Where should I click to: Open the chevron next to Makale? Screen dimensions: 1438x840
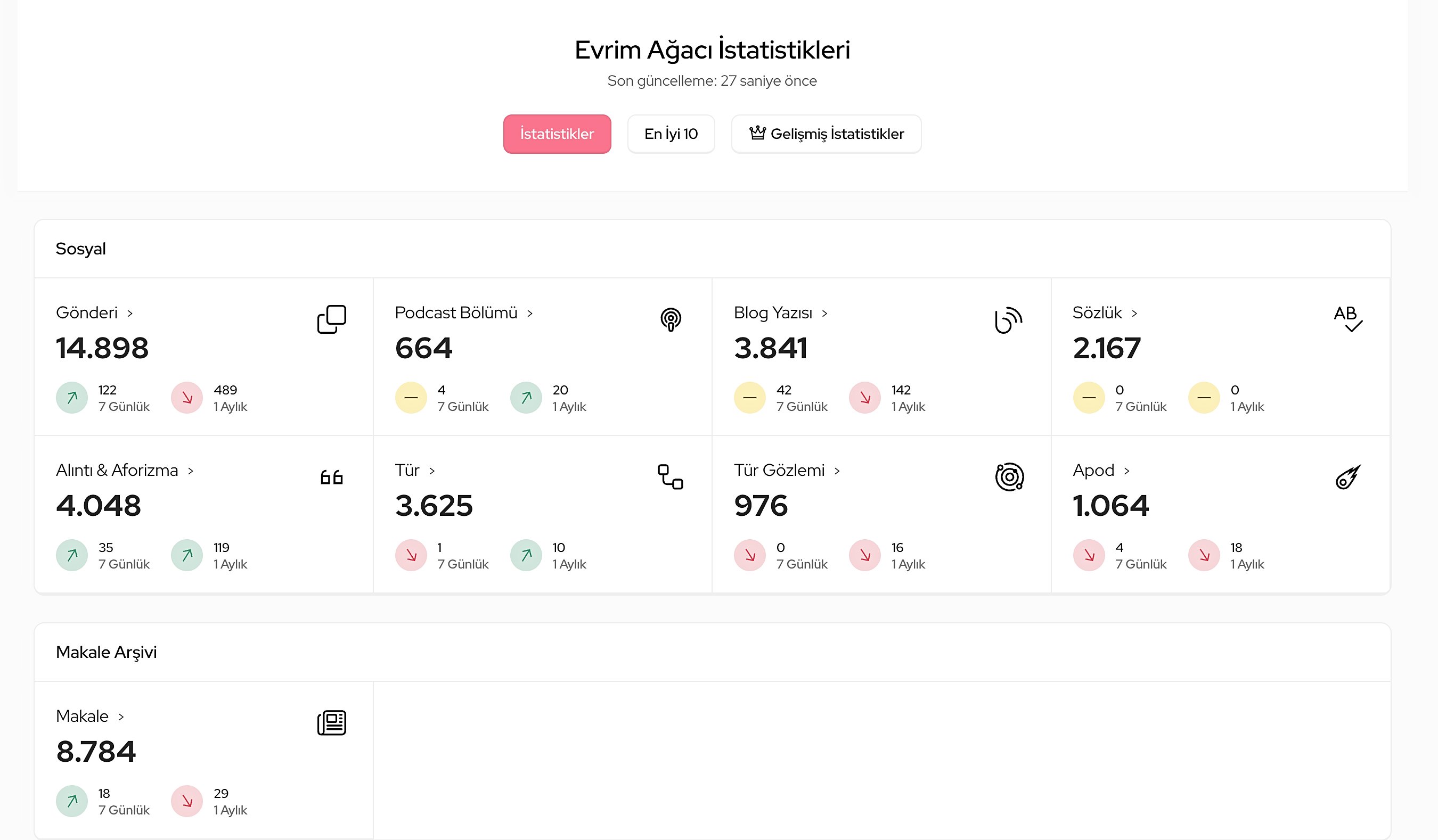pyautogui.click(x=121, y=717)
